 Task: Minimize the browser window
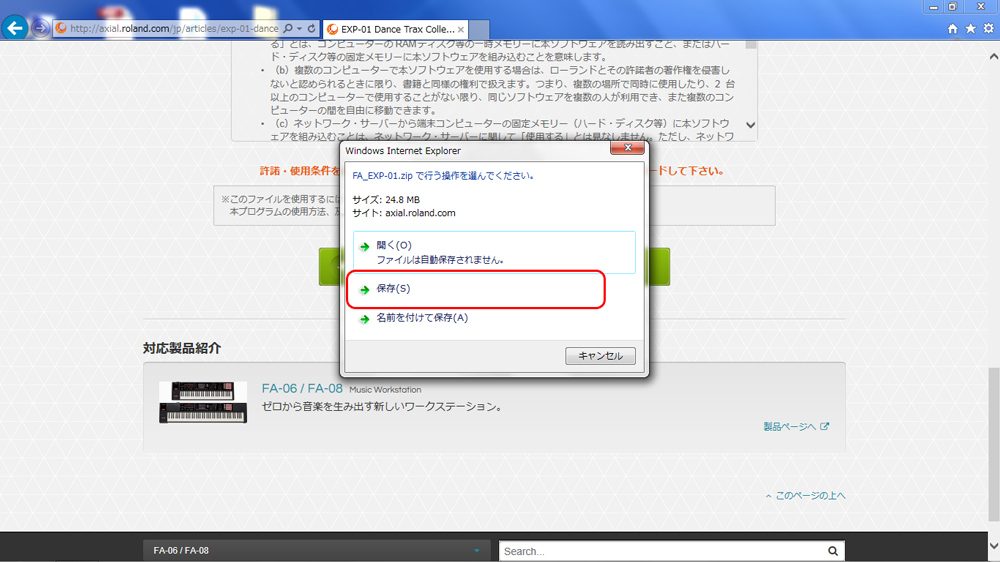pos(933,7)
